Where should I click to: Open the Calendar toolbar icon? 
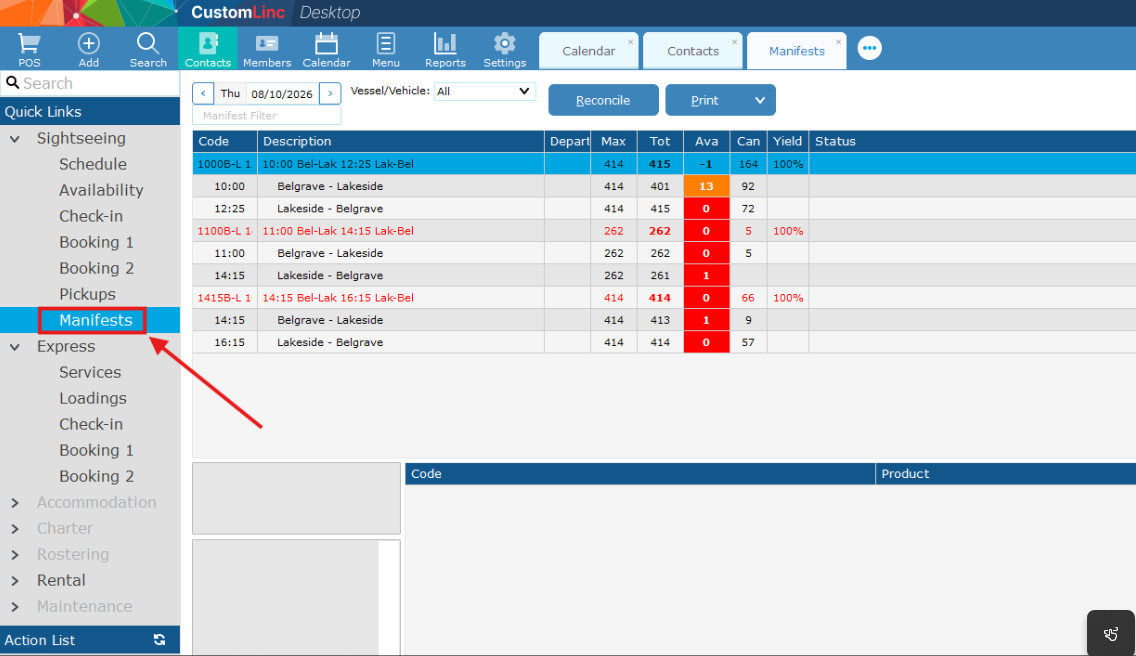point(326,49)
